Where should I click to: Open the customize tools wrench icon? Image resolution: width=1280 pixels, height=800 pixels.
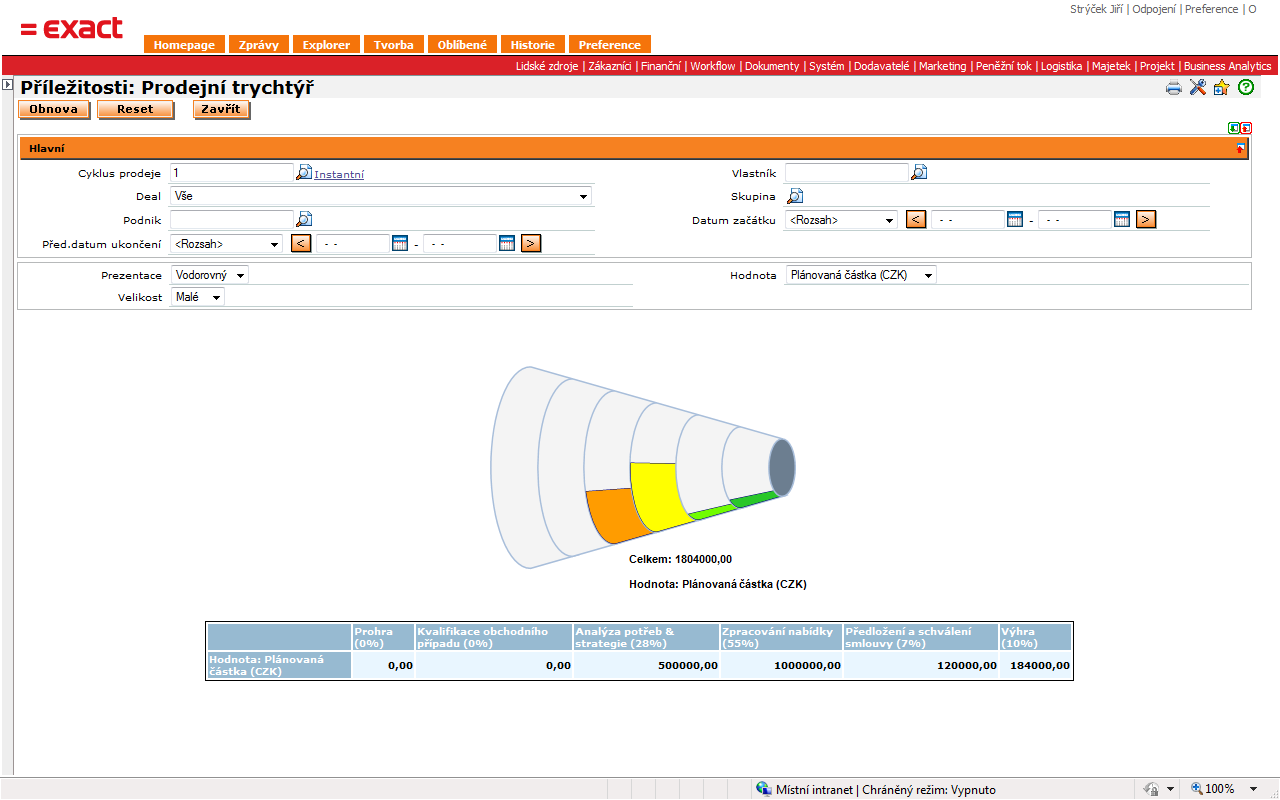pos(1198,87)
